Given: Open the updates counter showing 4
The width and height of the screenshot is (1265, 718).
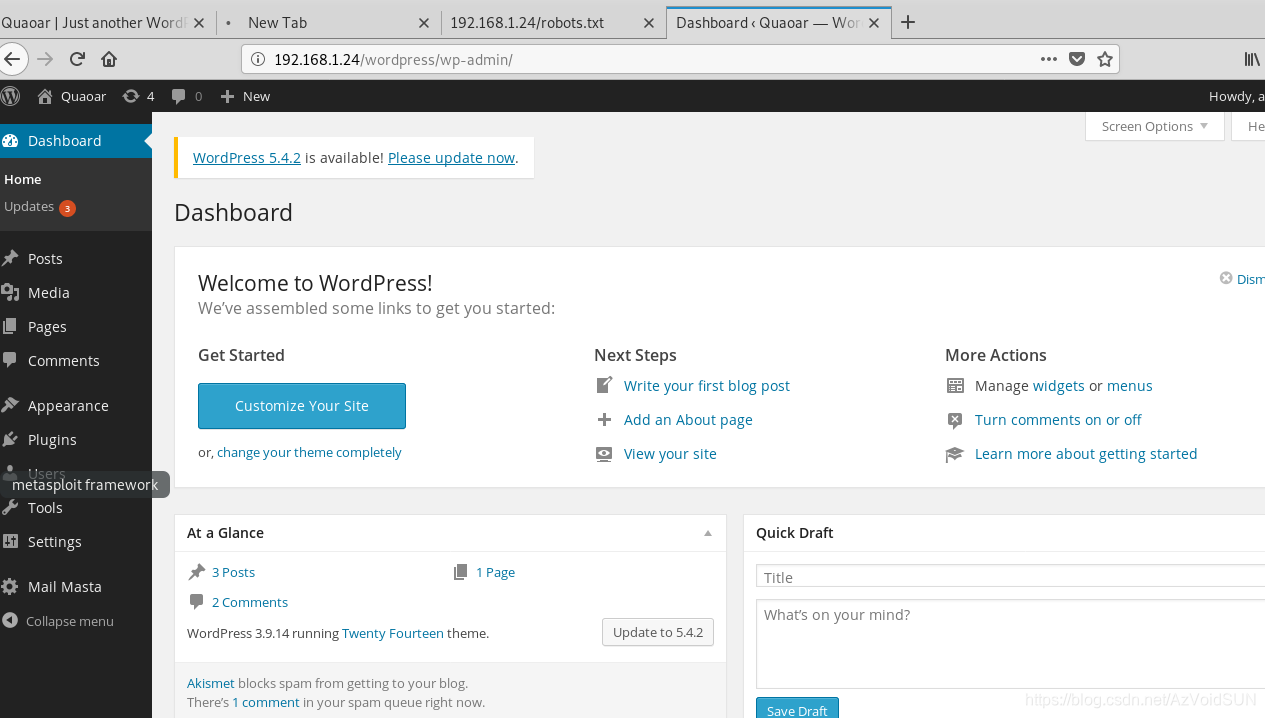Looking at the screenshot, I should point(138,96).
